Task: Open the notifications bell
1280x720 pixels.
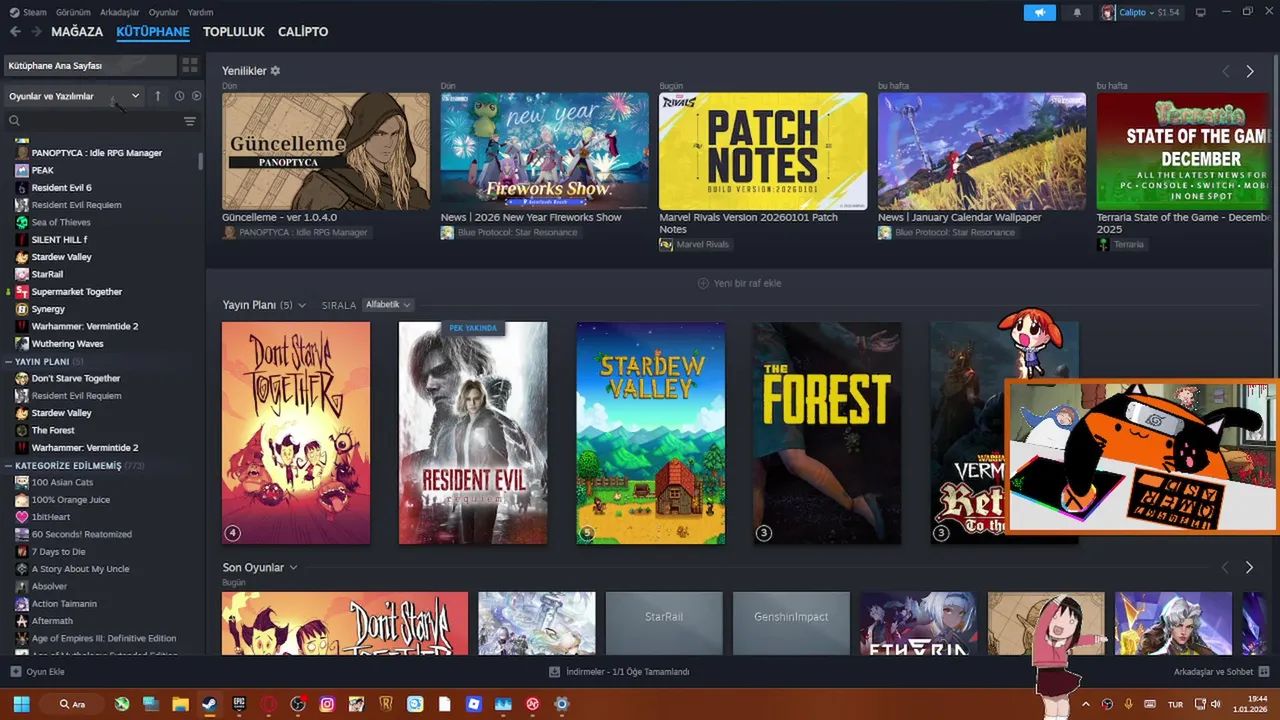Action: pyautogui.click(x=1077, y=13)
